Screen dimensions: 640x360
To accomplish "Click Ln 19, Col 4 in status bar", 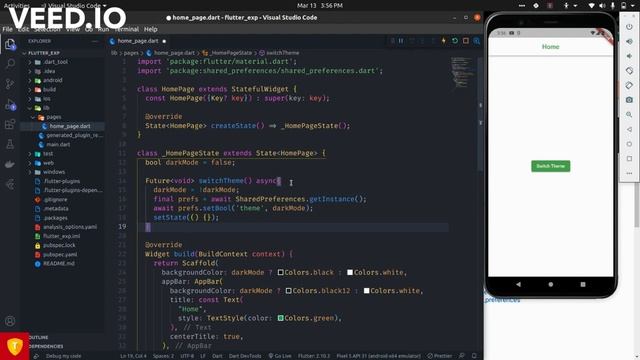I will [x=133, y=356].
